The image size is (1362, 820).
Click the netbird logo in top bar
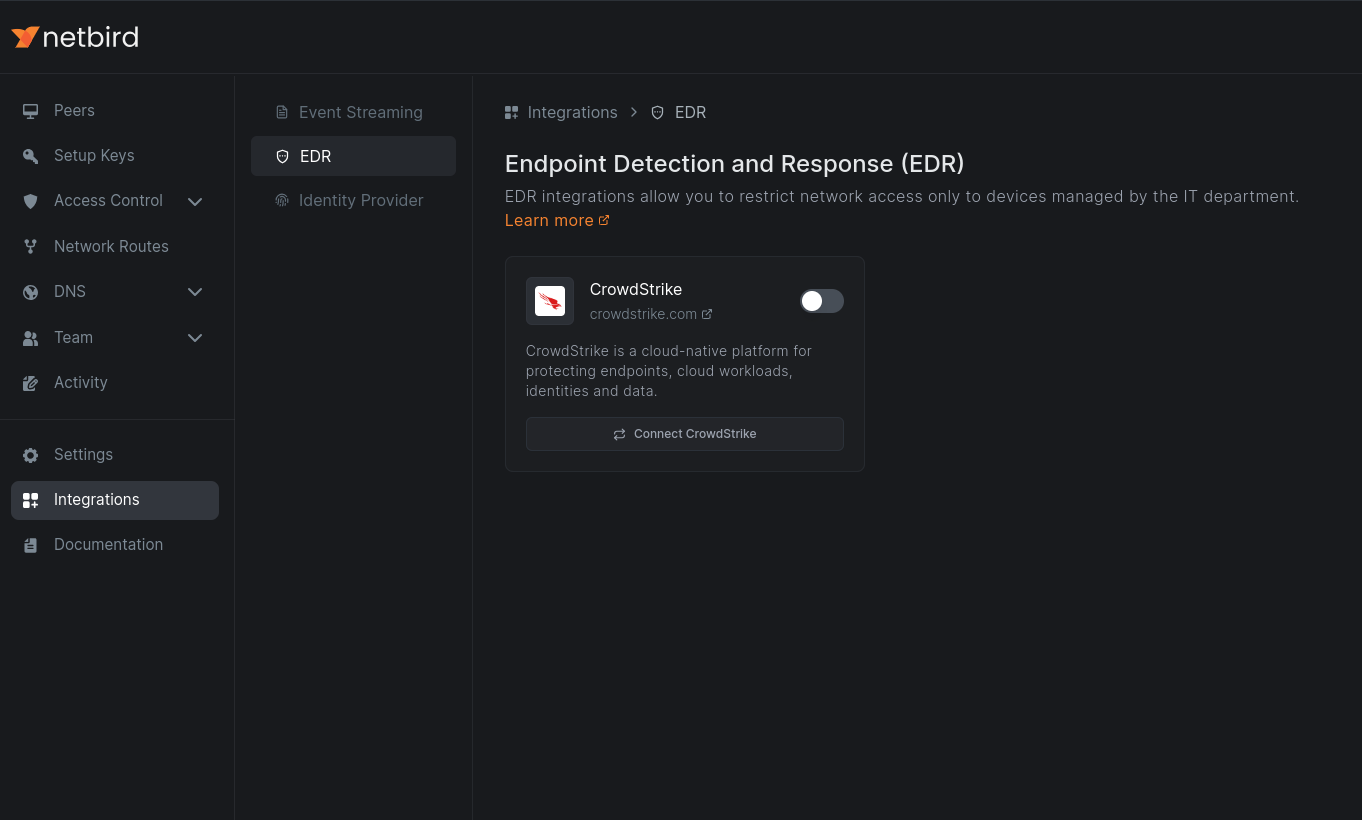tap(74, 36)
